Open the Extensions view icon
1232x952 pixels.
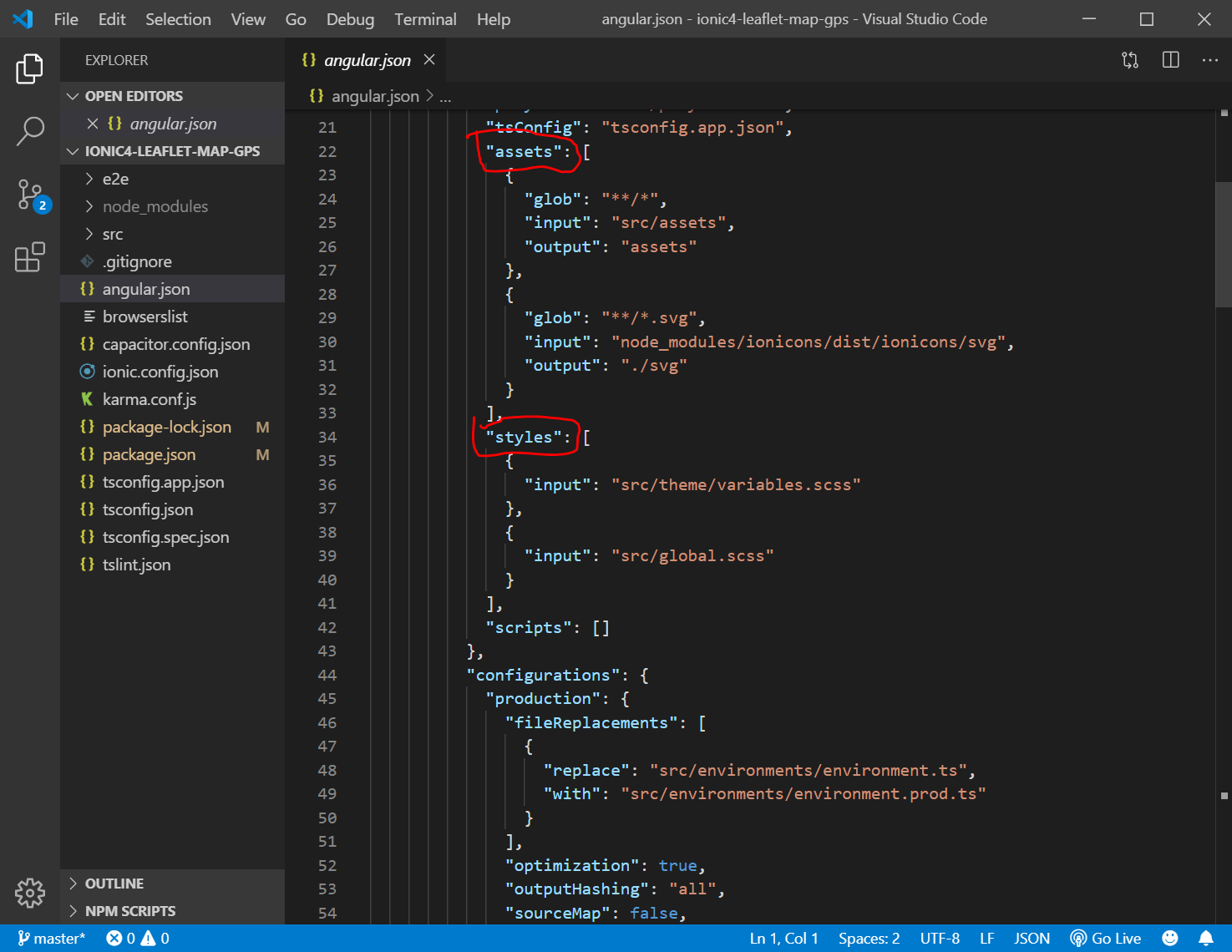(30, 257)
